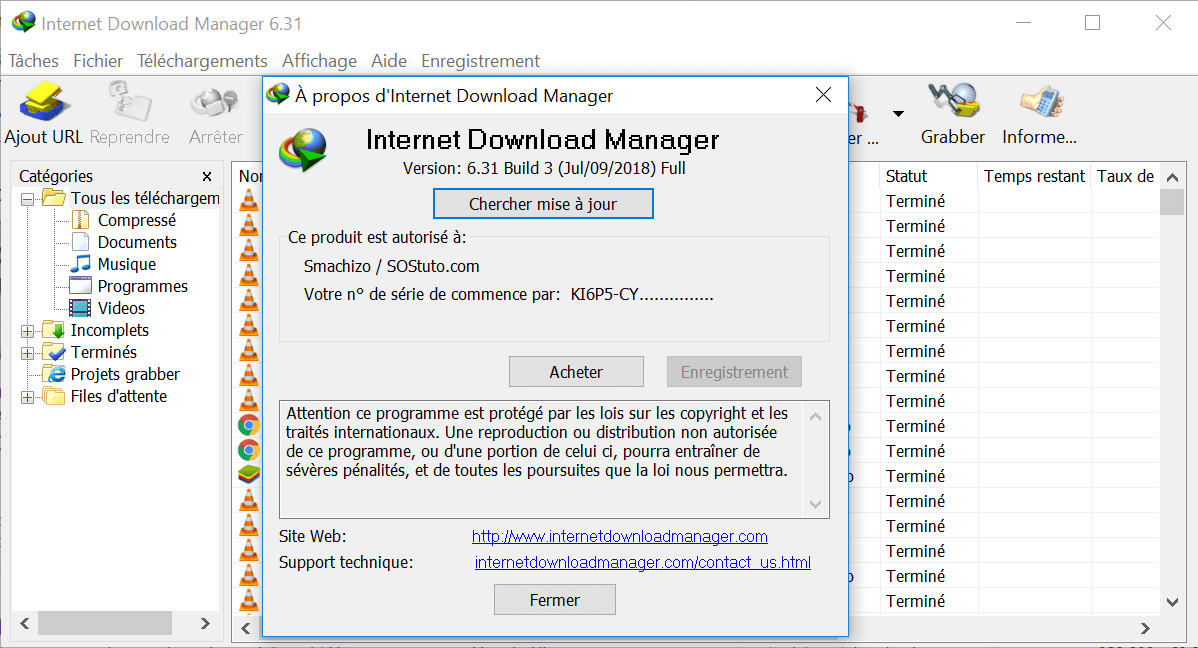
Task: Click the Arrêter toolbar icon
Action: click(x=215, y=102)
